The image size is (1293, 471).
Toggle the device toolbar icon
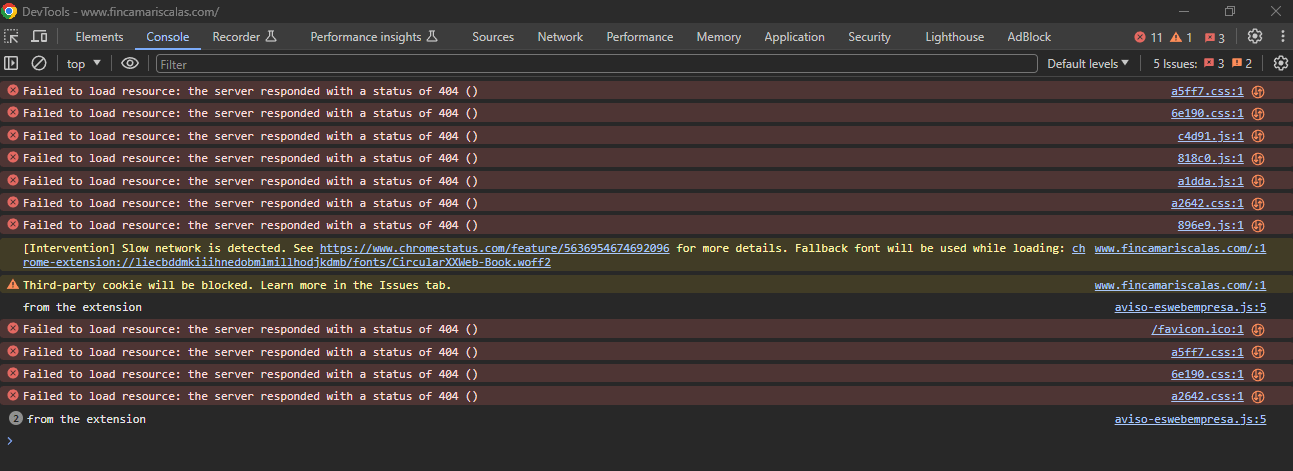coord(39,37)
